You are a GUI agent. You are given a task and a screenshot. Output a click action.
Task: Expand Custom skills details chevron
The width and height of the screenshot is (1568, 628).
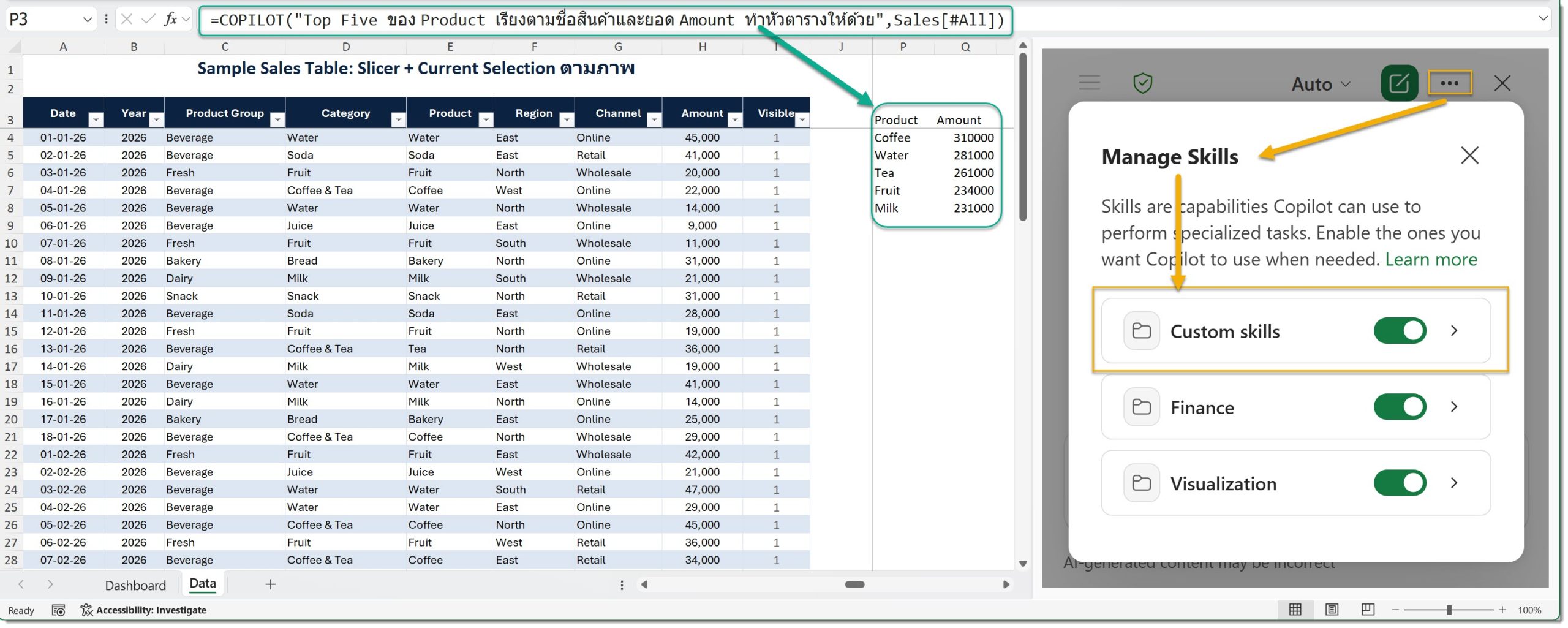click(1454, 331)
